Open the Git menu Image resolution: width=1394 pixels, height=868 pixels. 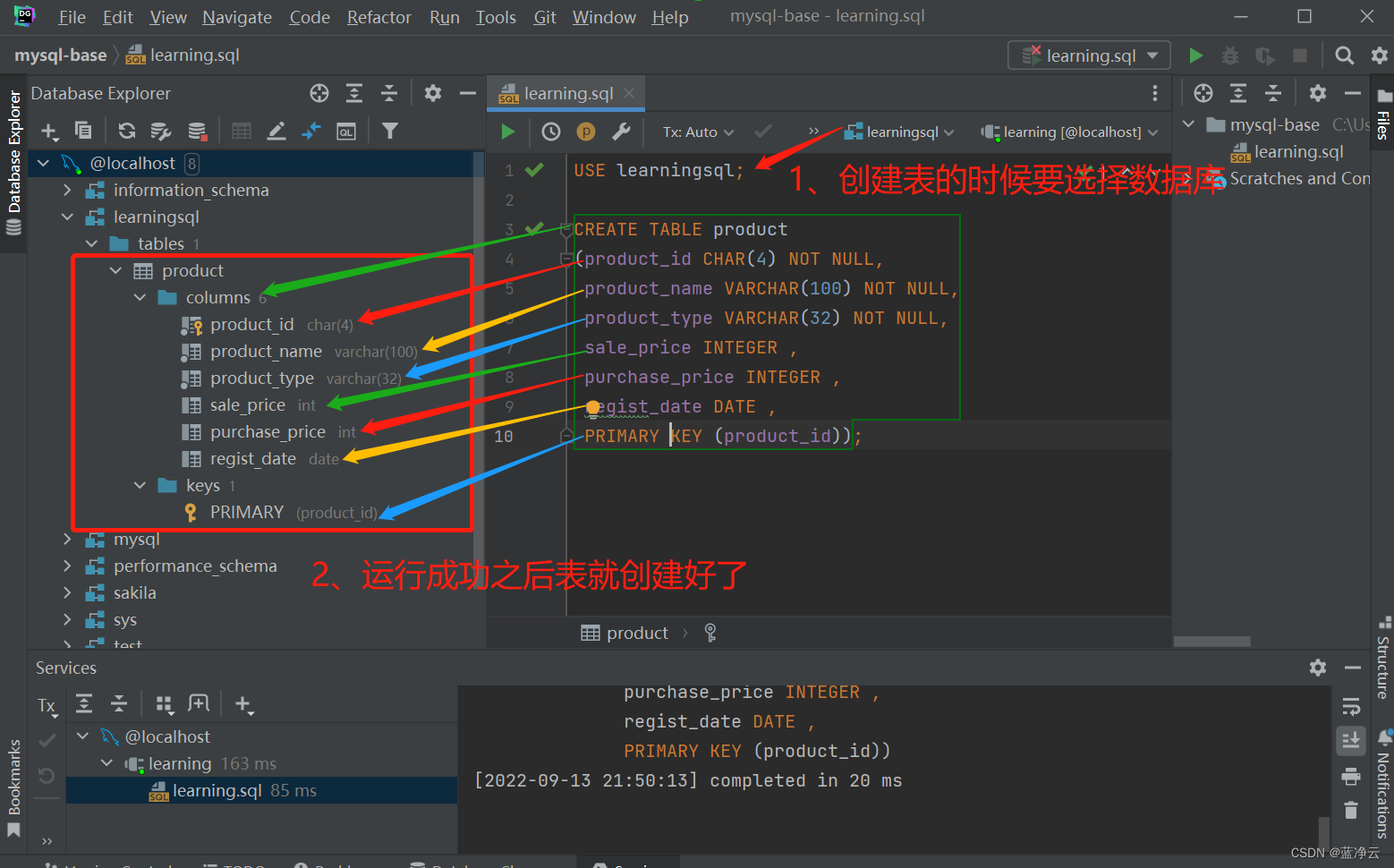tap(545, 17)
